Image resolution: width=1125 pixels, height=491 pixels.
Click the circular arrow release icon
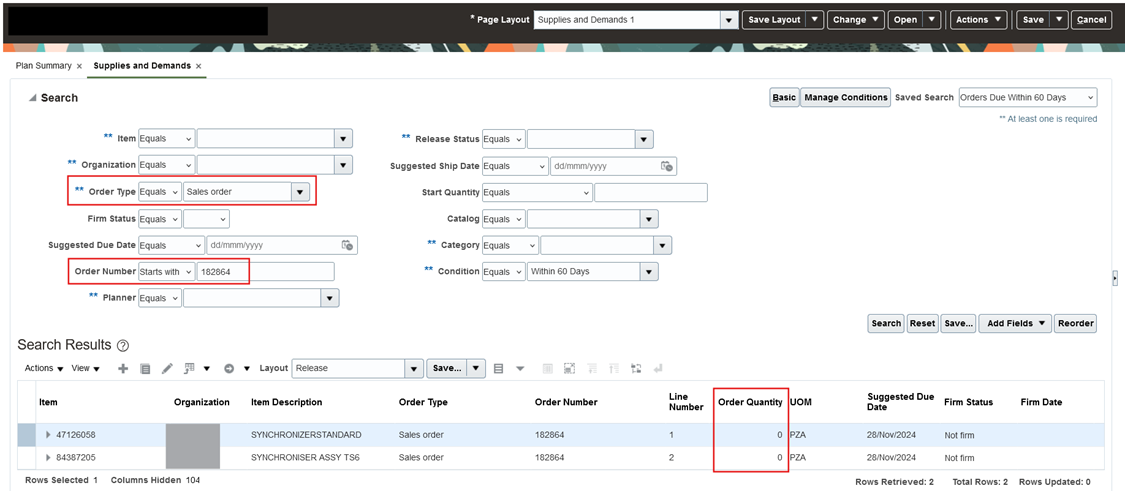[x=229, y=368]
